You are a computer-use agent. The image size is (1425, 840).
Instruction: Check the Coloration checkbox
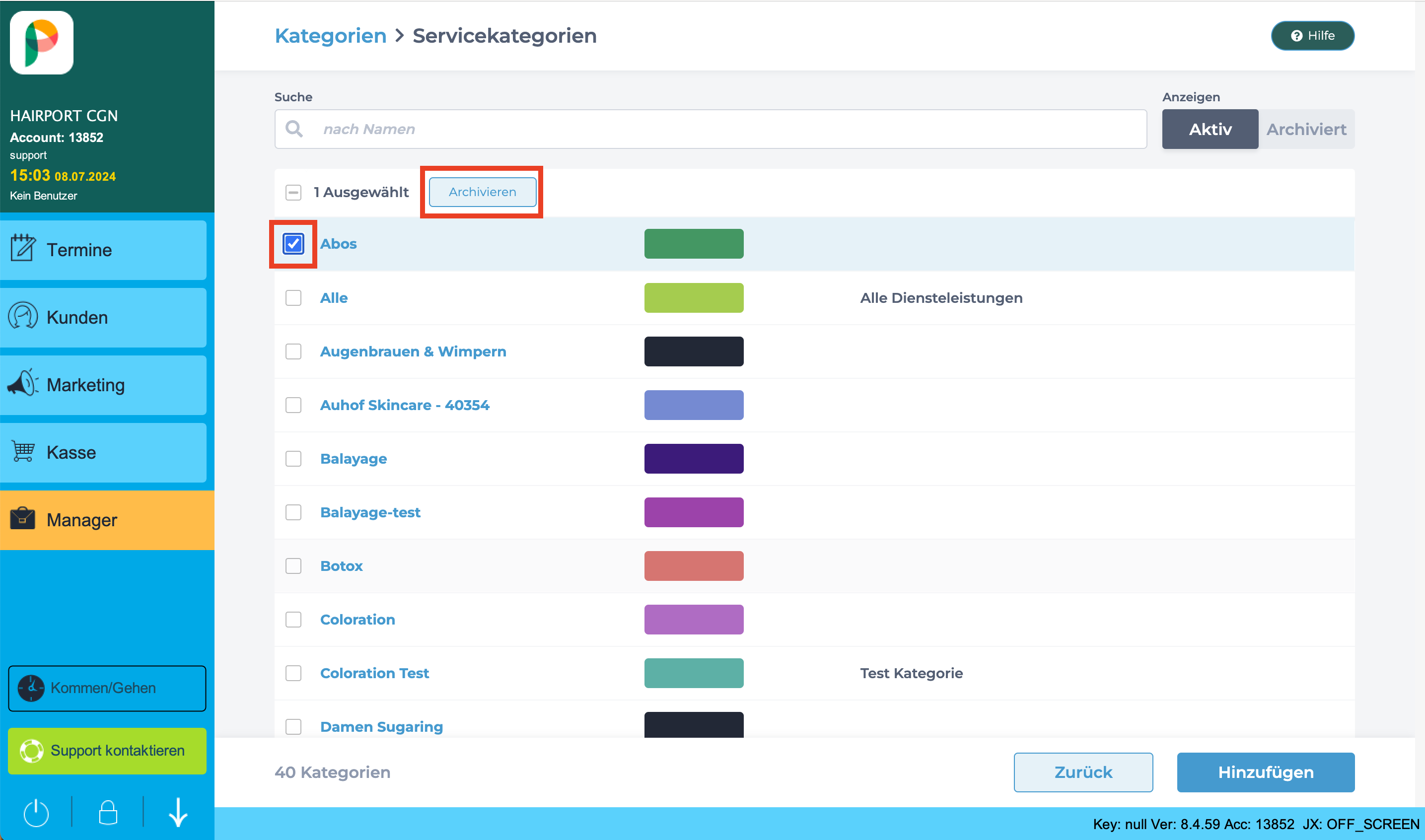[293, 619]
